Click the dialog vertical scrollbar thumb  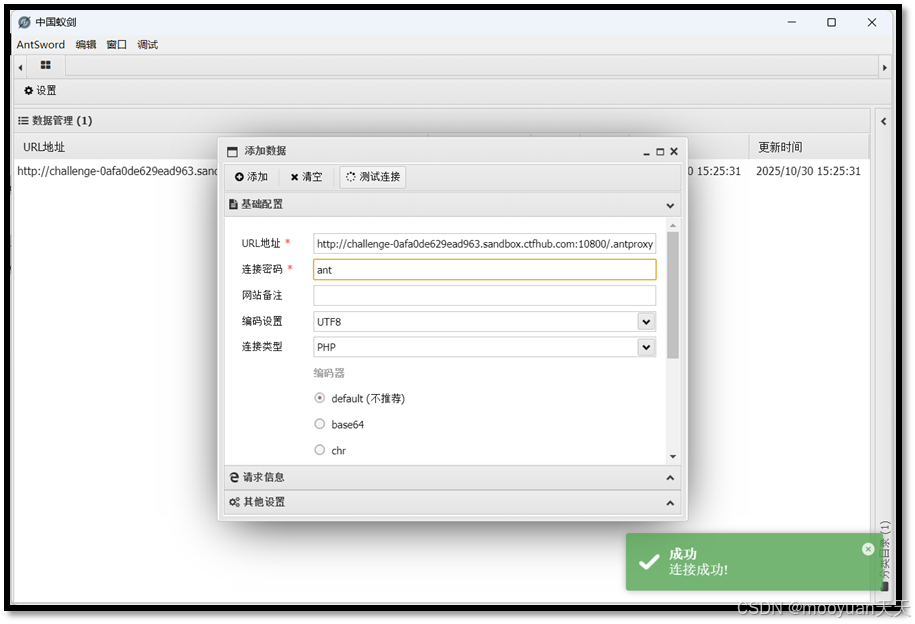(x=673, y=295)
